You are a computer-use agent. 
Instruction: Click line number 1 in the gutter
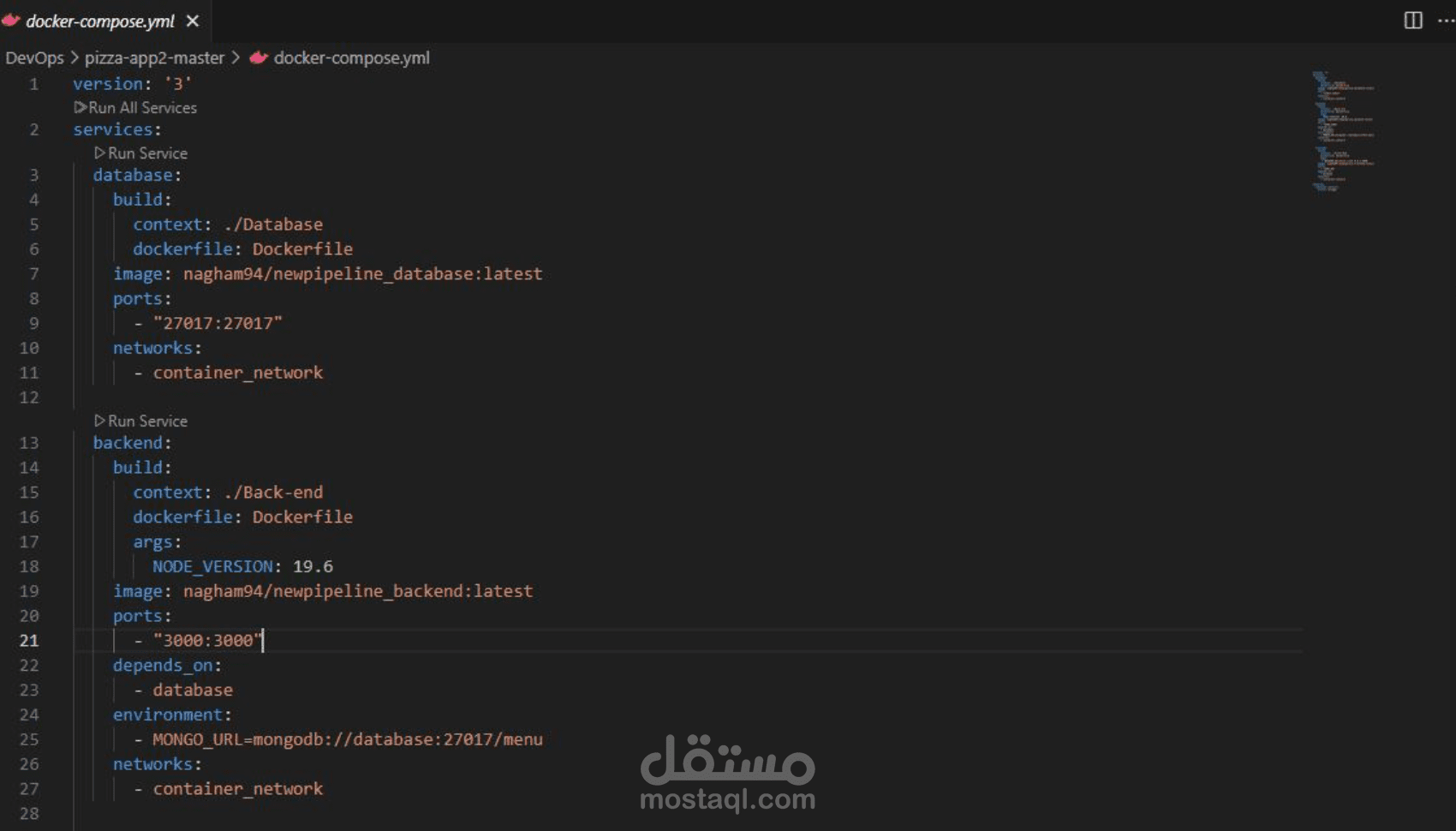click(33, 84)
